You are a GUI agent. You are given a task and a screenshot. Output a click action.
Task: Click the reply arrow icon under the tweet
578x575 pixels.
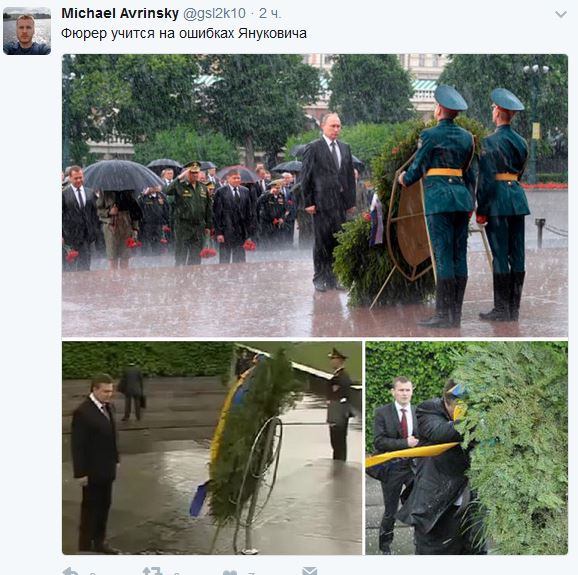coord(71,571)
